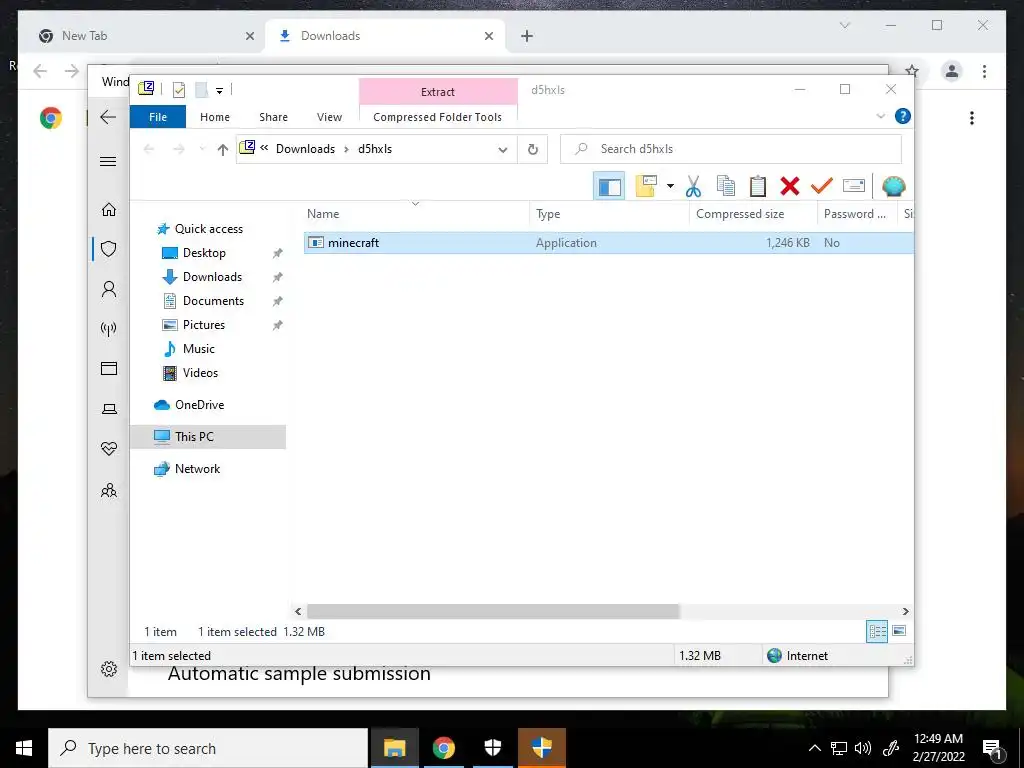Go up one folder level

pyautogui.click(x=223, y=150)
